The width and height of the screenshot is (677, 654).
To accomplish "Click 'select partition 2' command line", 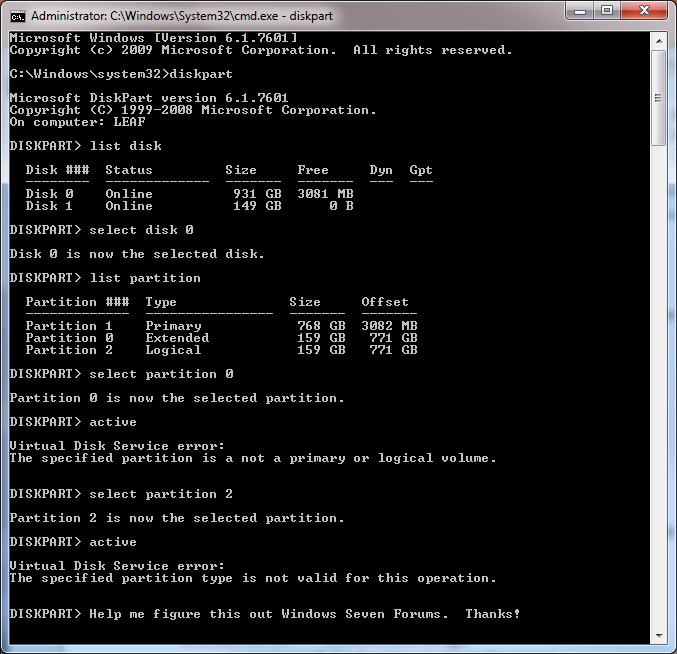I will pos(121,494).
